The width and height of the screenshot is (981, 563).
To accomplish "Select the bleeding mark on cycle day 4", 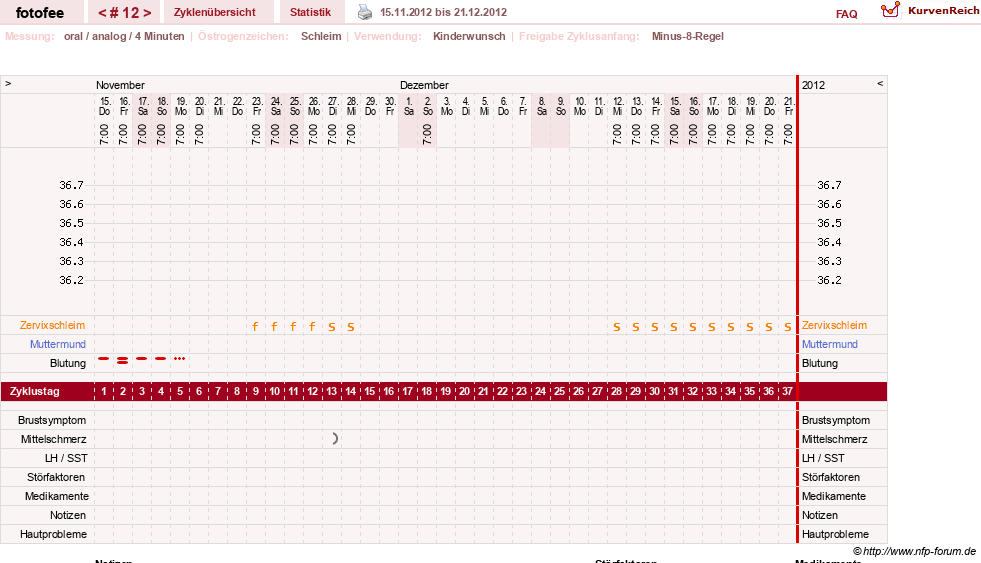I will [x=161, y=358].
